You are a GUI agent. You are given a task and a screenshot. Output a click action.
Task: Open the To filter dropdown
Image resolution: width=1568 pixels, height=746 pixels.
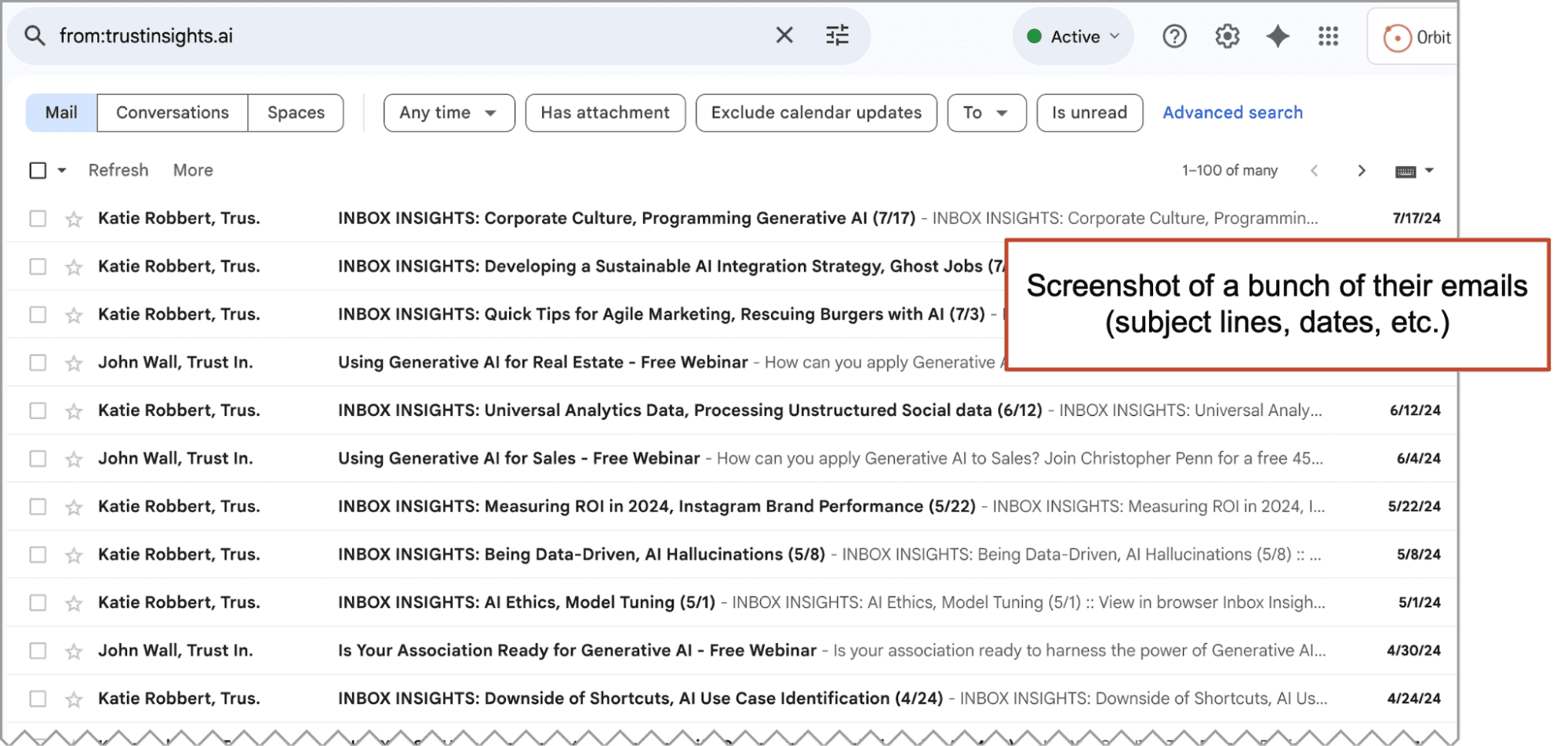[x=986, y=113]
